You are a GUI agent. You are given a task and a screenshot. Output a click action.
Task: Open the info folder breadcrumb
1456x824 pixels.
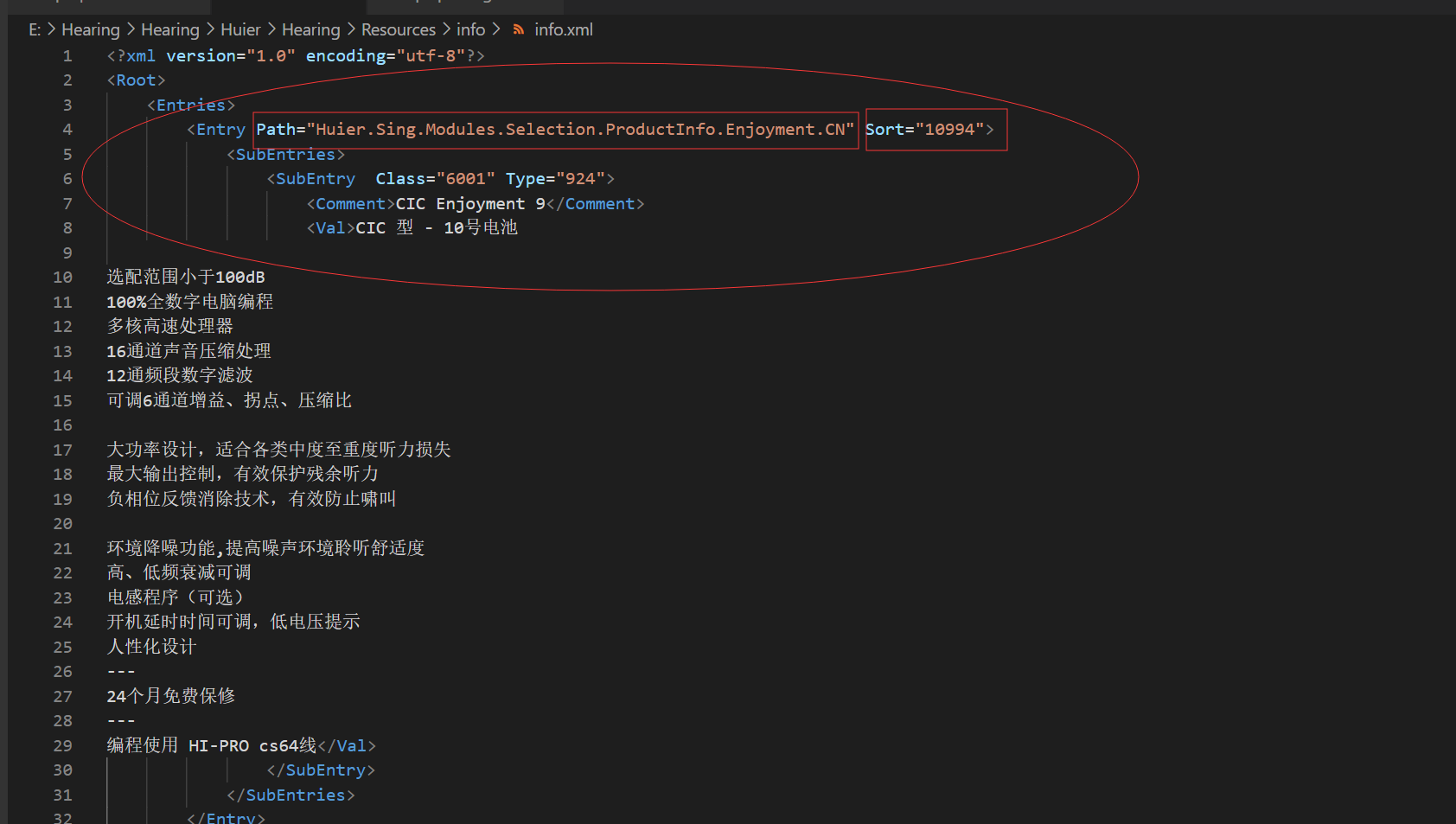coord(470,29)
